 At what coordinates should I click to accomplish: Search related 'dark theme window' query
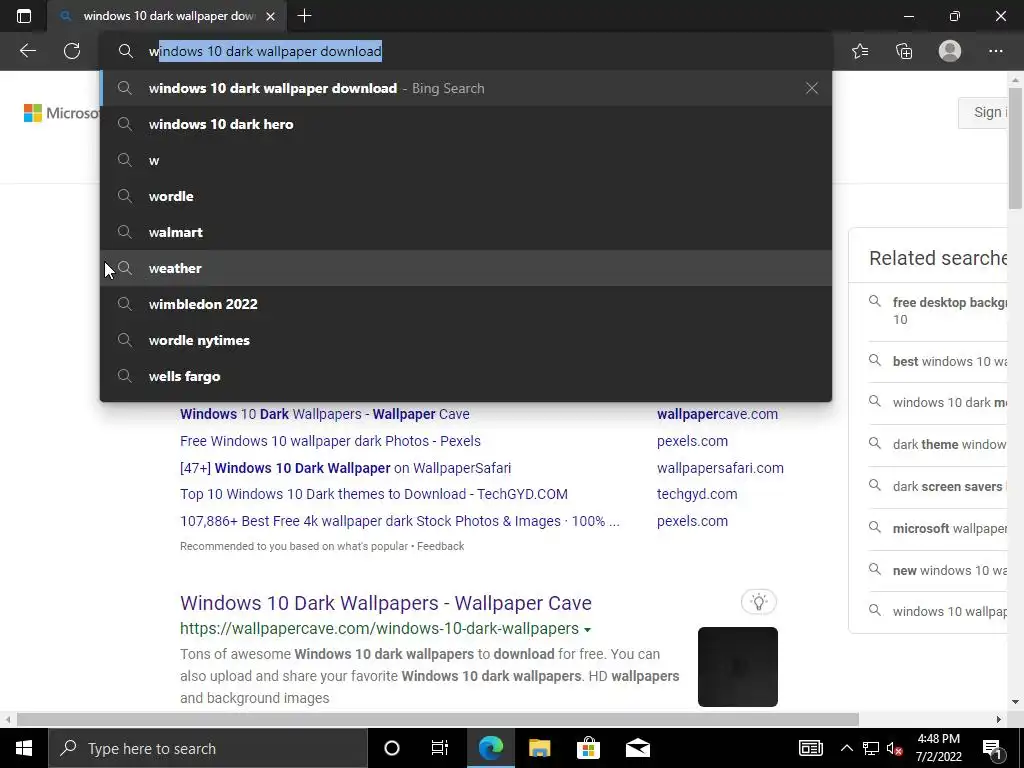click(x=938, y=444)
